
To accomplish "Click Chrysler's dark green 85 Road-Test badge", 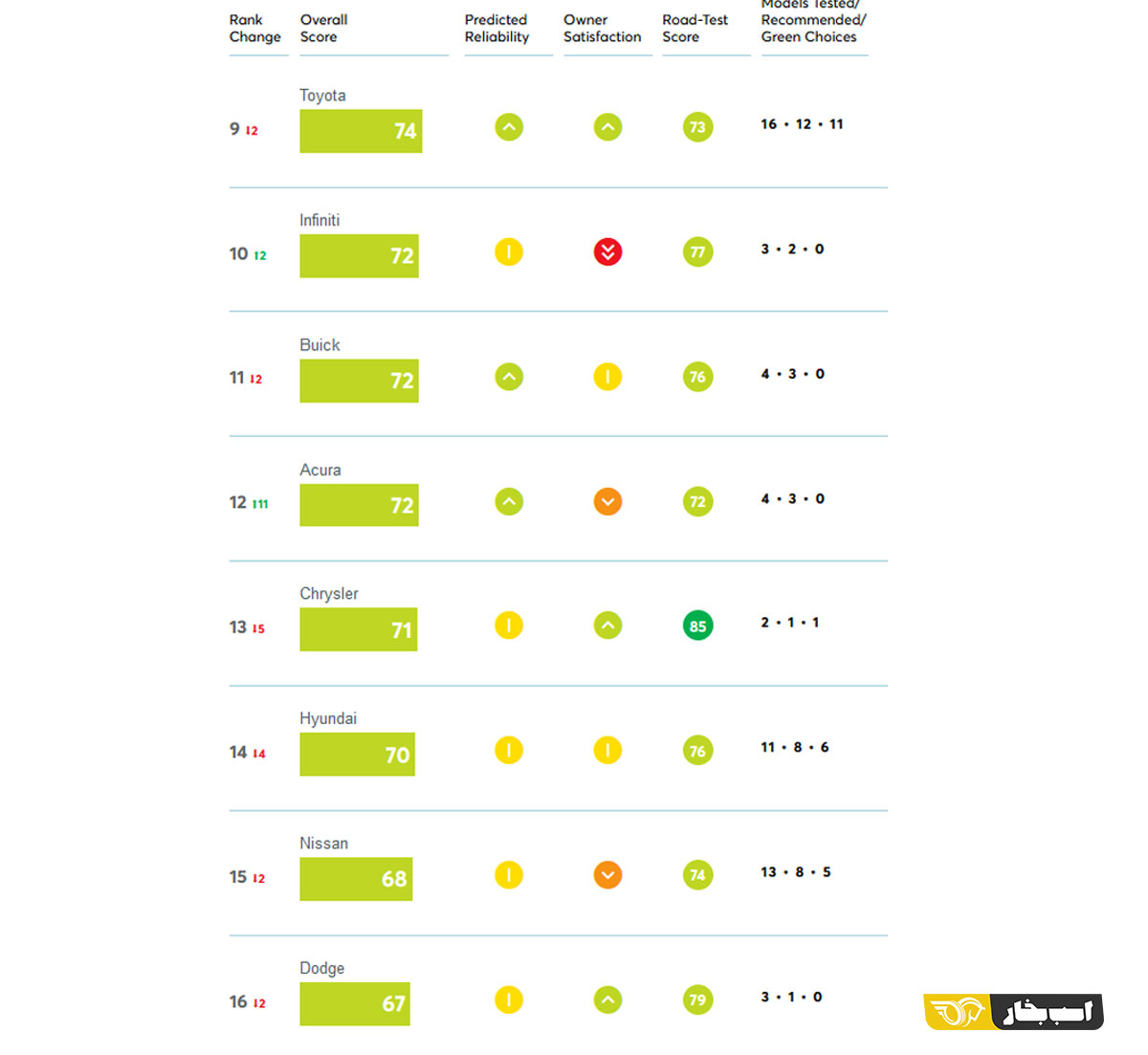I will pos(697,626).
